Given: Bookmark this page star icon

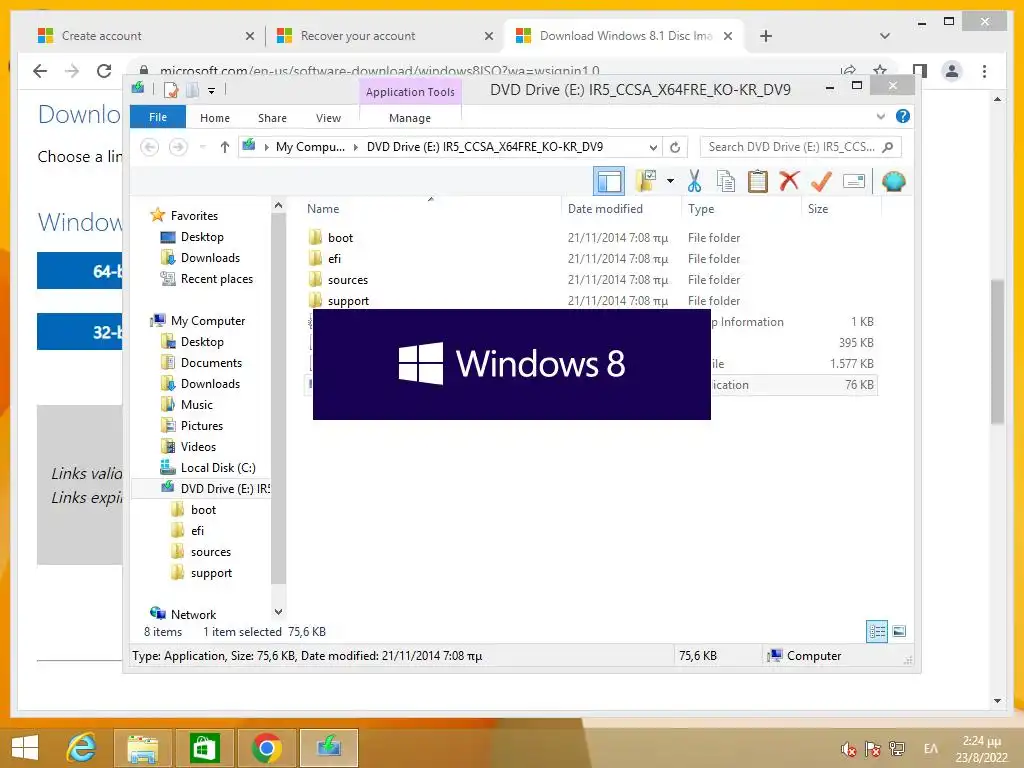Looking at the screenshot, I should click(x=880, y=70).
